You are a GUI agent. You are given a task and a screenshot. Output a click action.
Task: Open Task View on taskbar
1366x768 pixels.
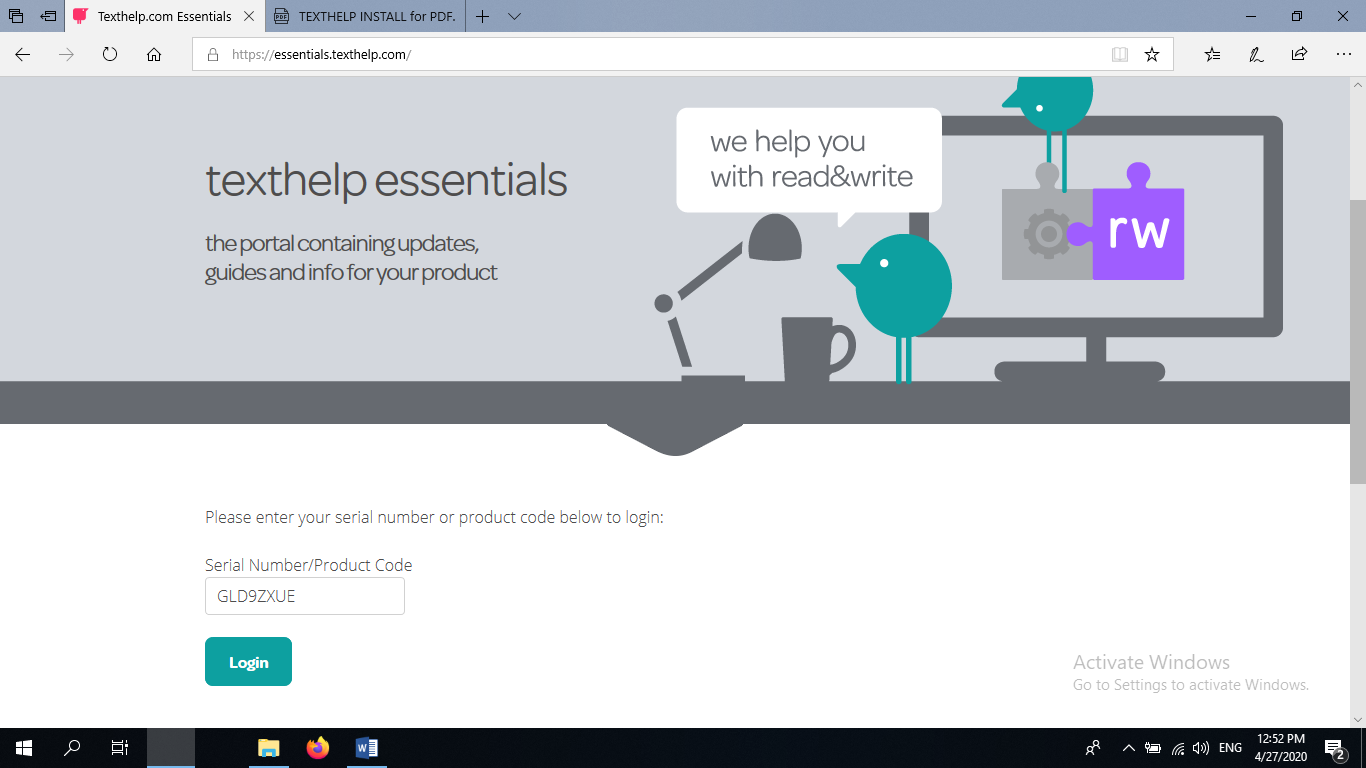coord(120,748)
